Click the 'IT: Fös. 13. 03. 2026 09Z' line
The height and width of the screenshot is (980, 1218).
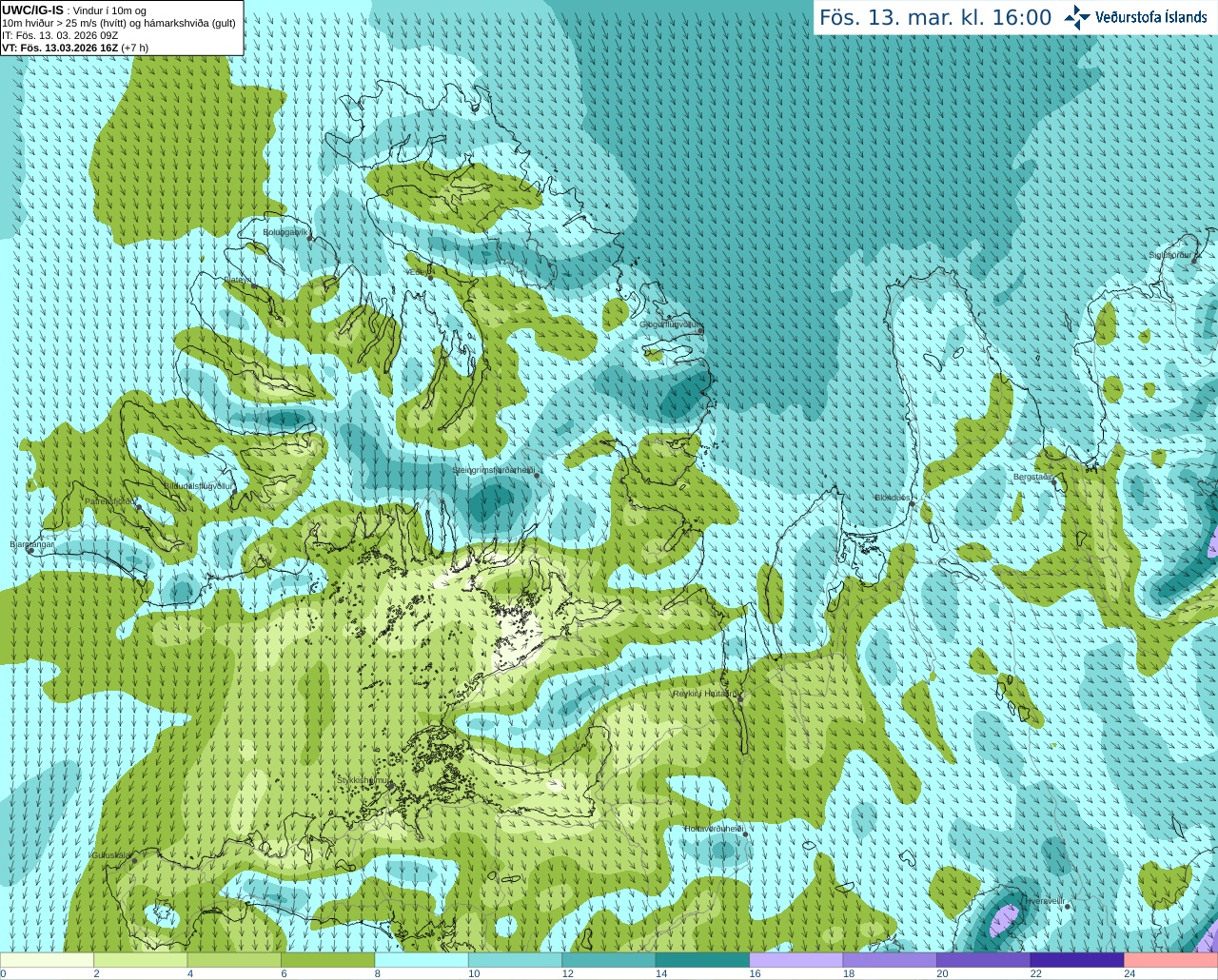coord(60,35)
